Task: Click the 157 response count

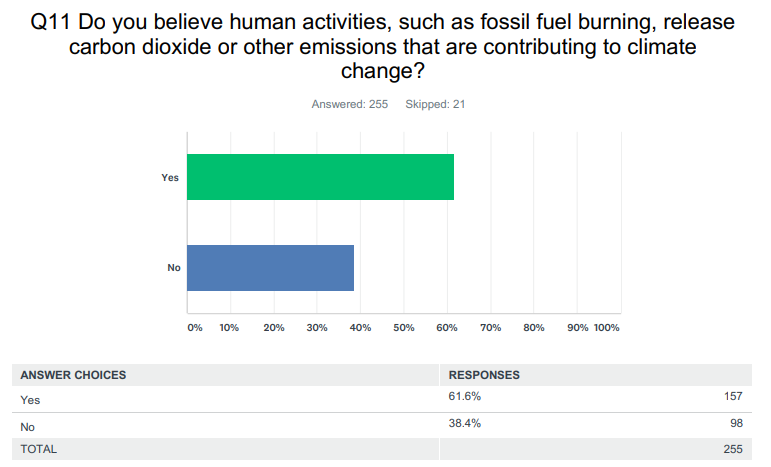Action: point(732,397)
